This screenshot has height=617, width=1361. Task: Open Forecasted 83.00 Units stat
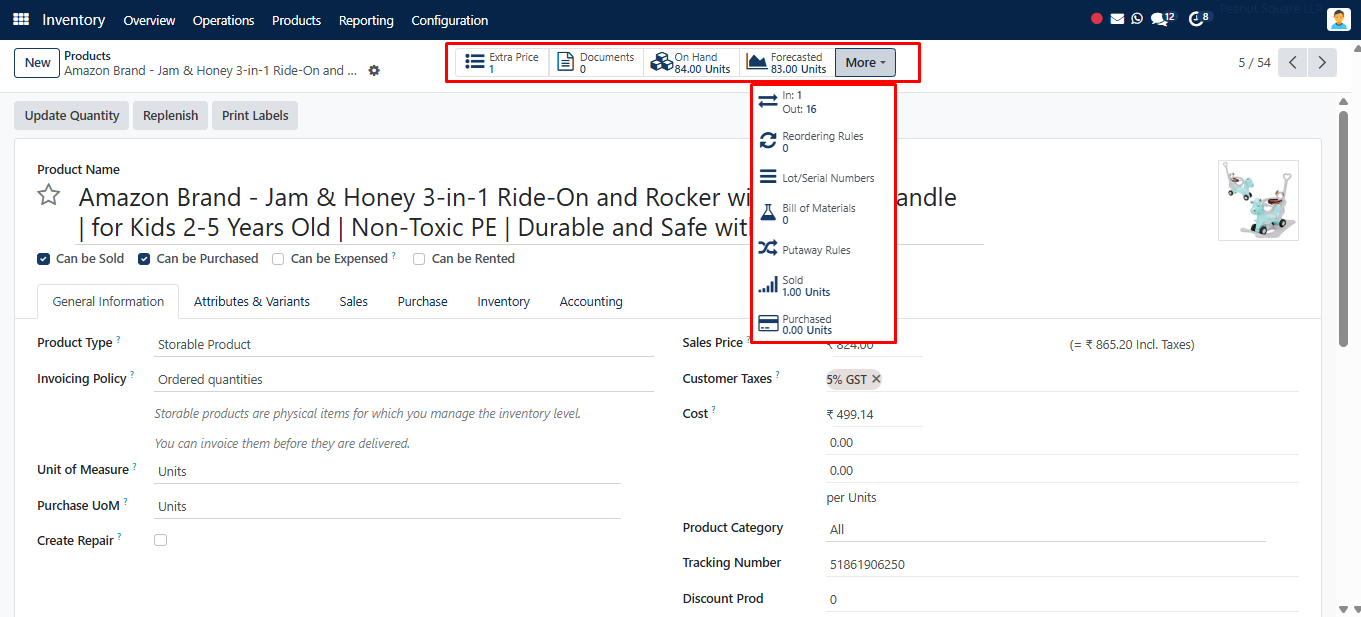pos(787,63)
